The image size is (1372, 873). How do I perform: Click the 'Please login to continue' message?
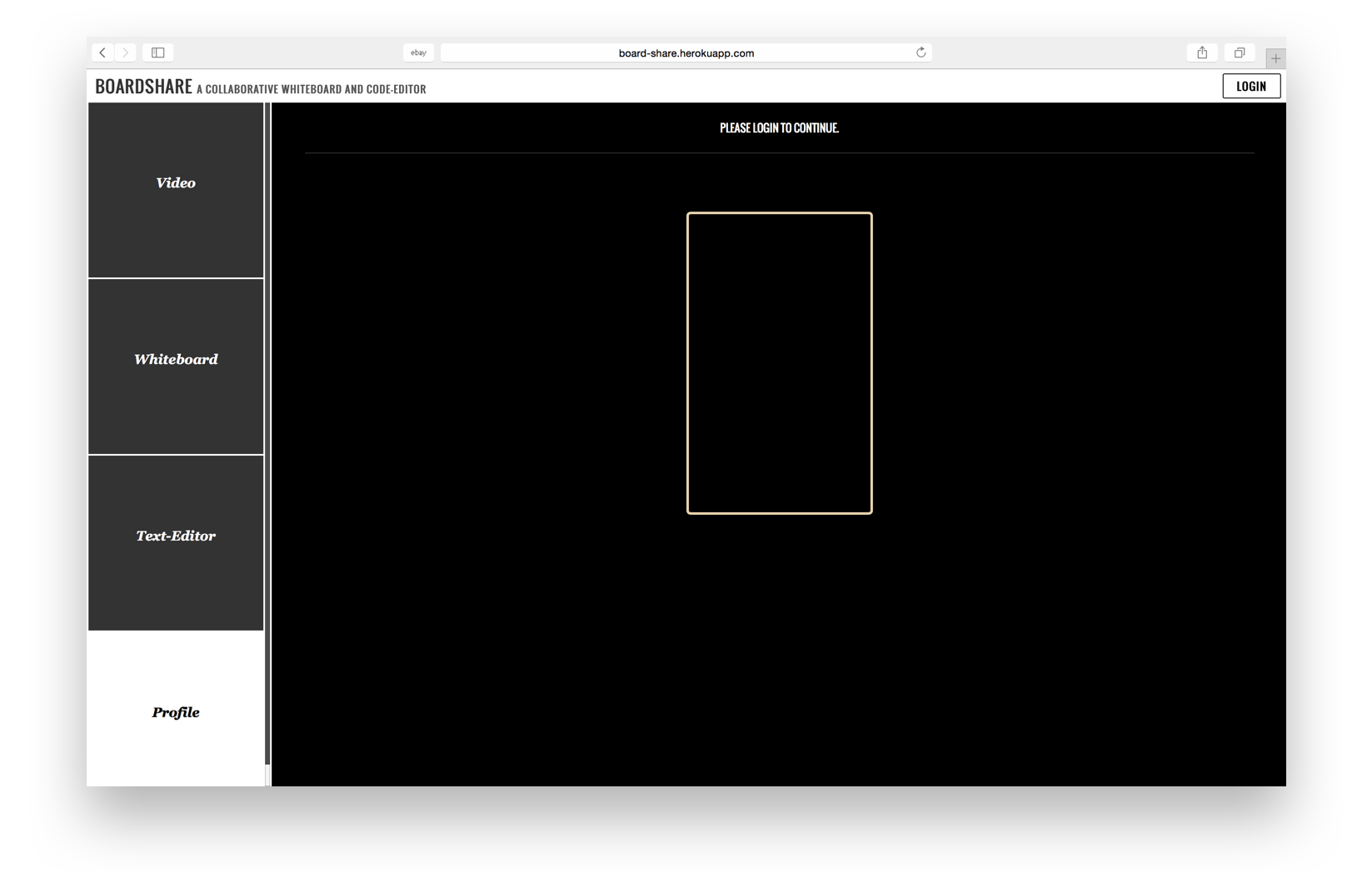779,127
